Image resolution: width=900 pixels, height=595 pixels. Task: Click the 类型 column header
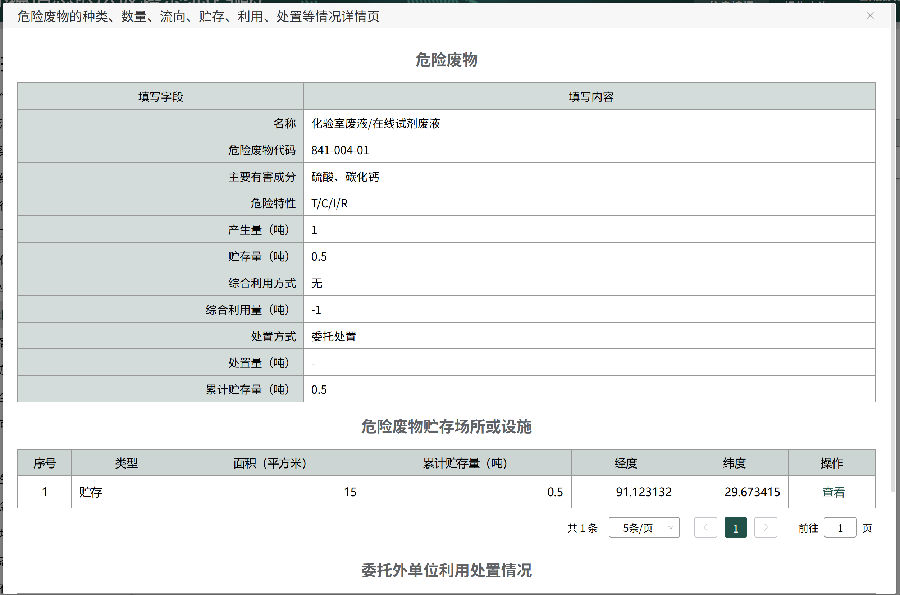pyautogui.click(x=126, y=463)
